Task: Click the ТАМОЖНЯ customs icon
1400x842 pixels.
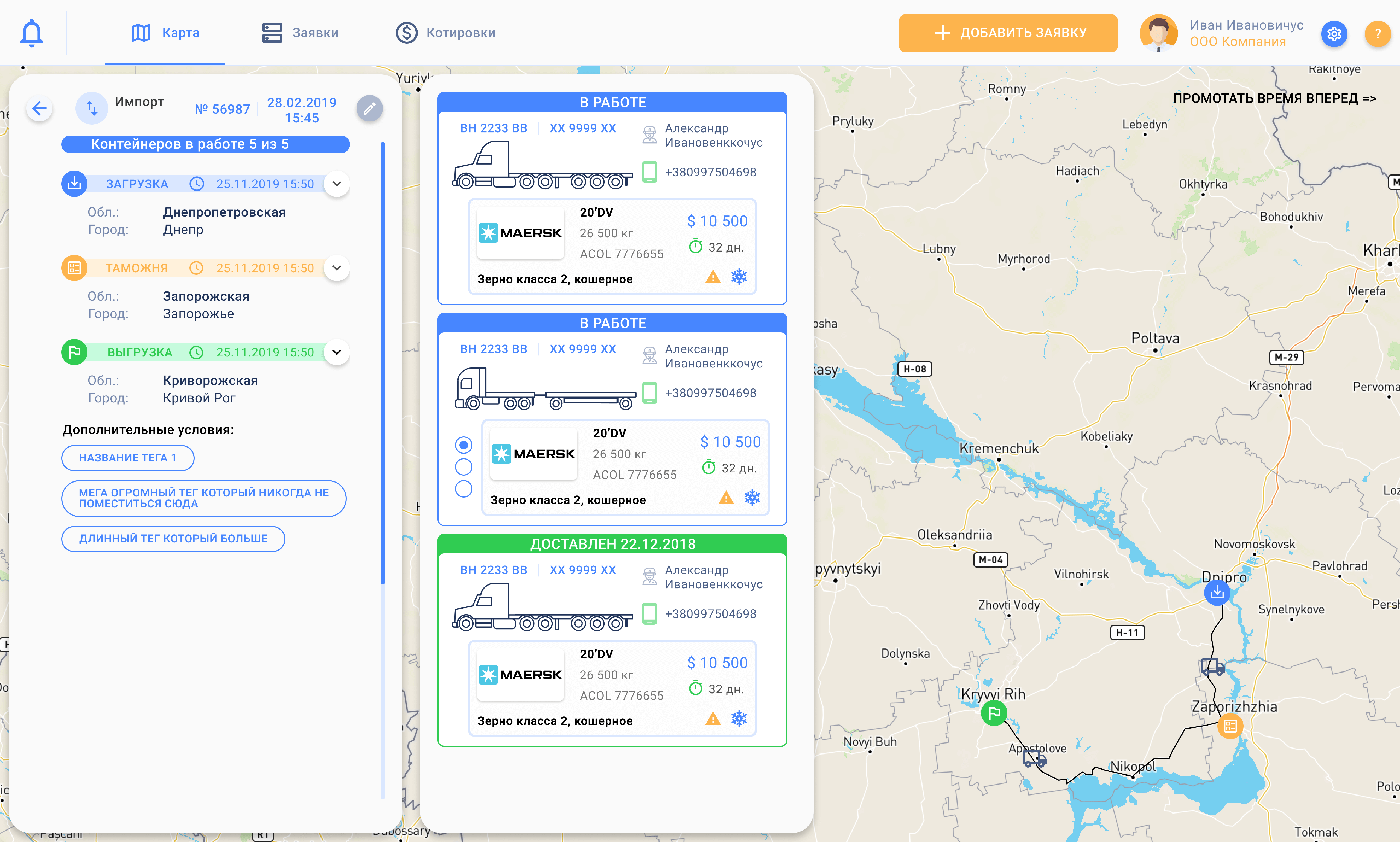Action: coord(74,268)
